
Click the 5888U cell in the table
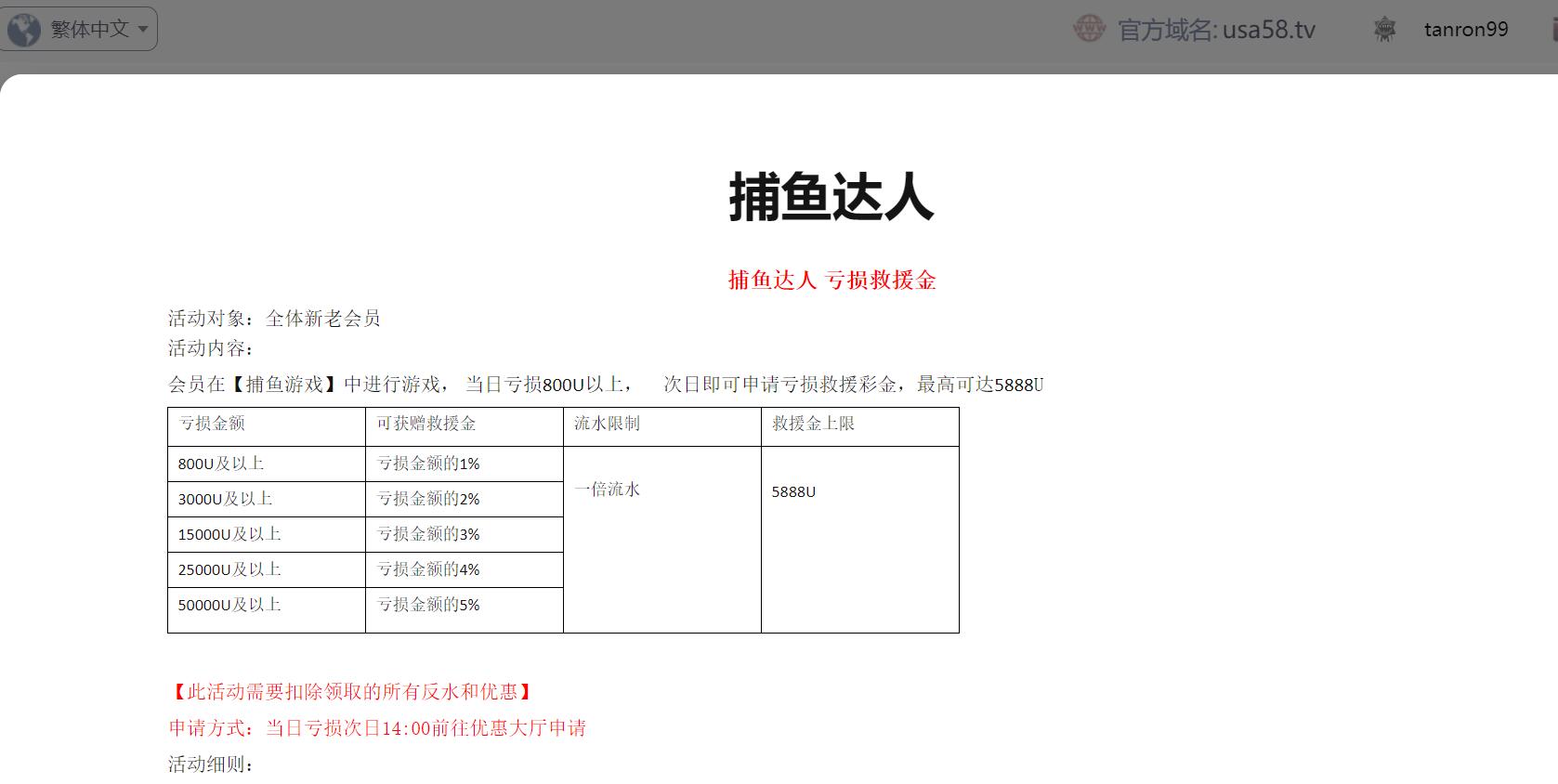[x=860, y=540]
